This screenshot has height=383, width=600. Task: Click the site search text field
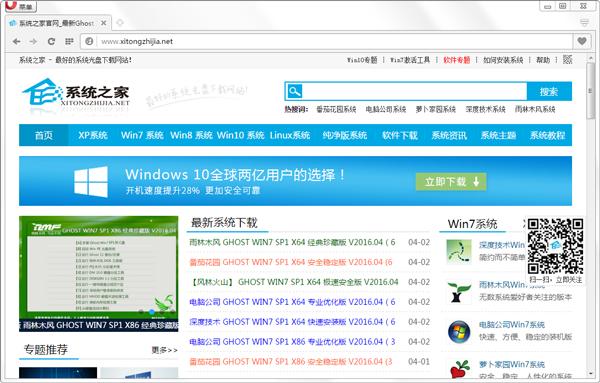(x=415, y=91)
